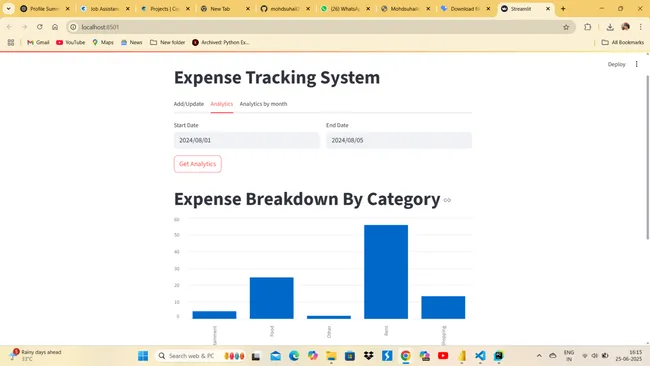Bookmark this page with the star icon
650x366 pixels.
tap(566, 27)
